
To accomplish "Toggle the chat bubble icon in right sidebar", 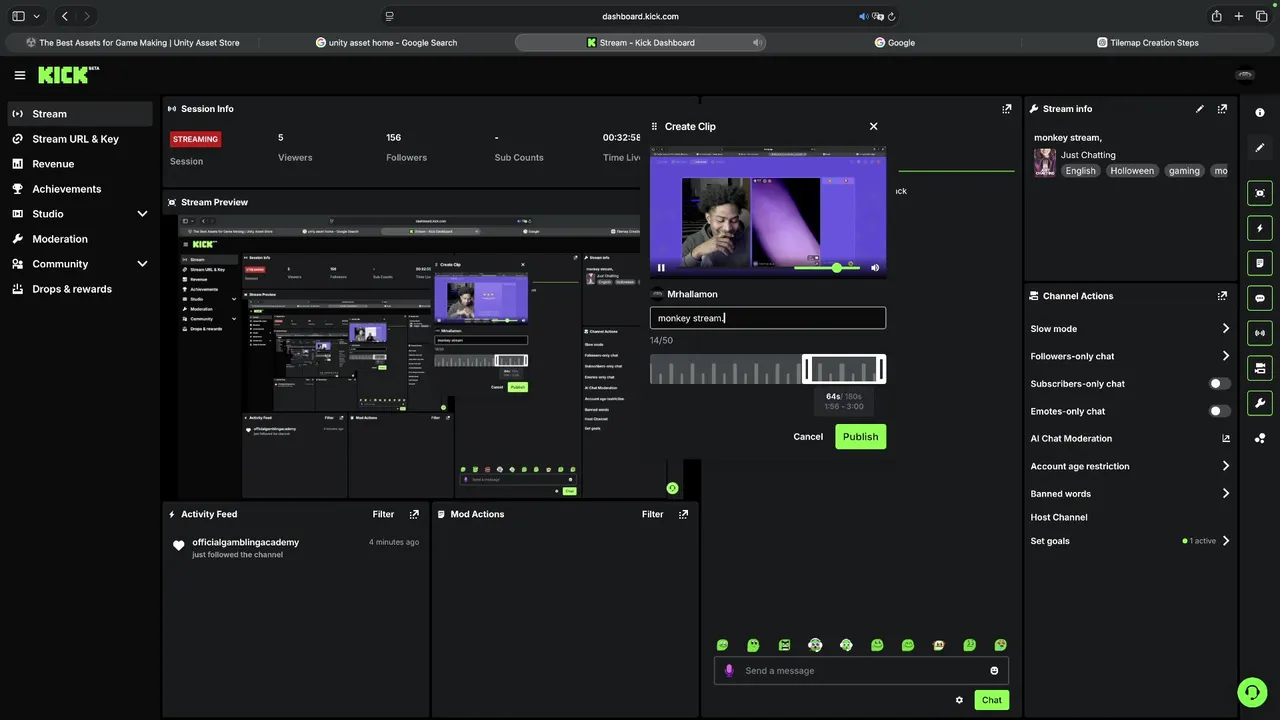I will pyautogui.click(x=1260, y=298).
